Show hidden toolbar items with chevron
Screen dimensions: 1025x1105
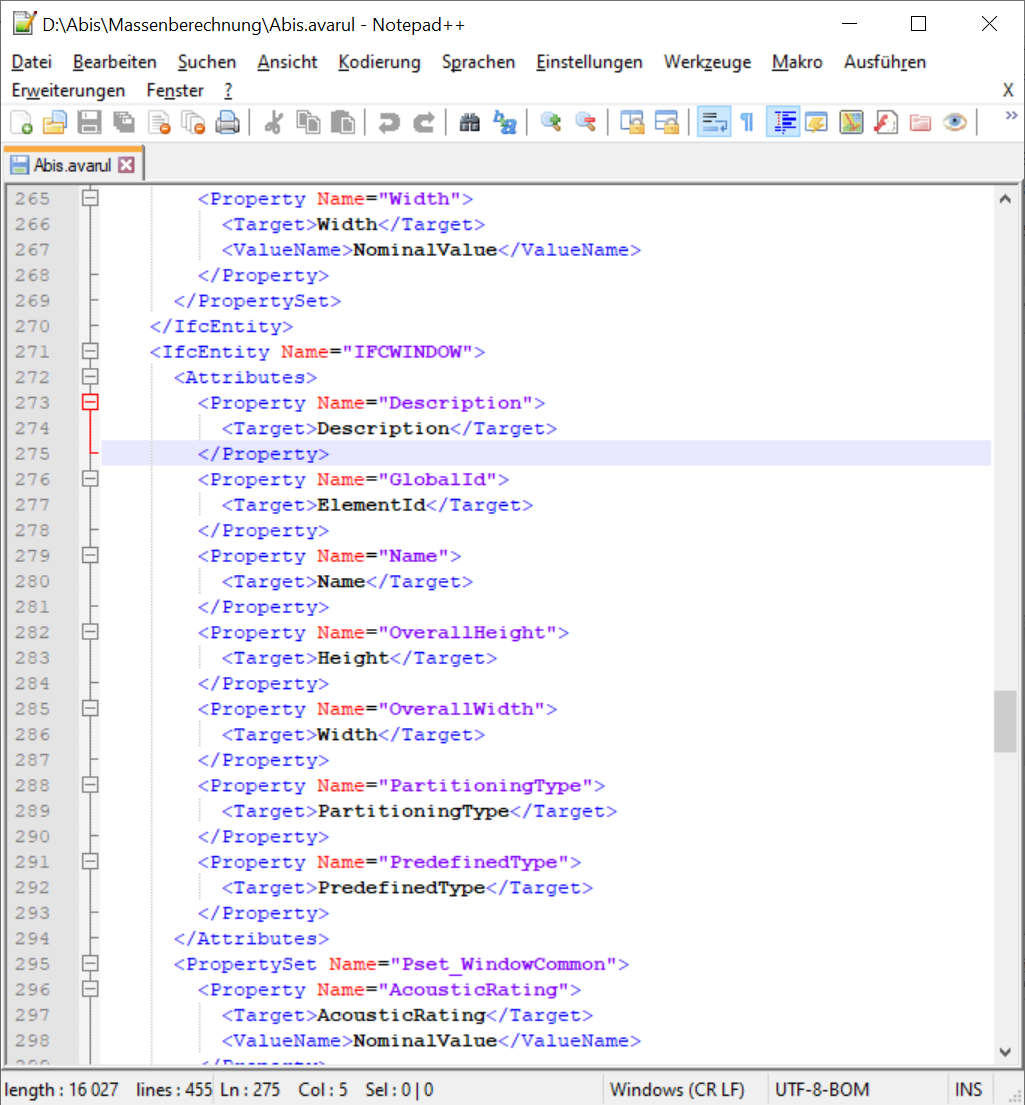click(x=1011, y=116)
